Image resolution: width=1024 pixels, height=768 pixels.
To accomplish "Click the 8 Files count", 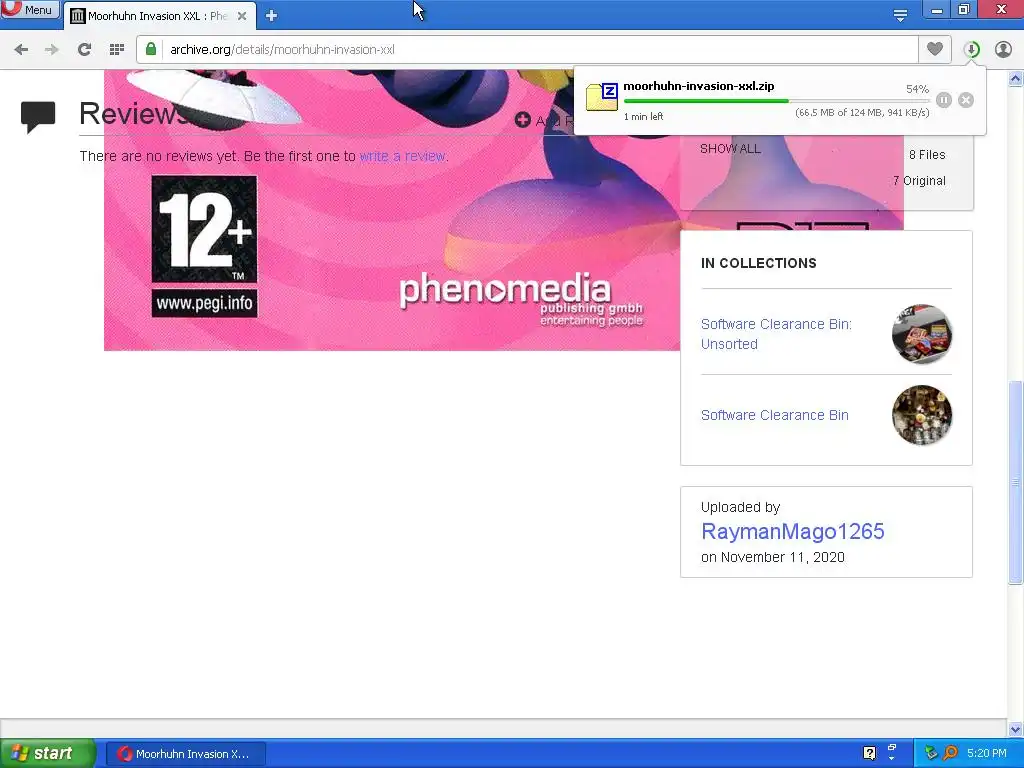I will 927,154.
